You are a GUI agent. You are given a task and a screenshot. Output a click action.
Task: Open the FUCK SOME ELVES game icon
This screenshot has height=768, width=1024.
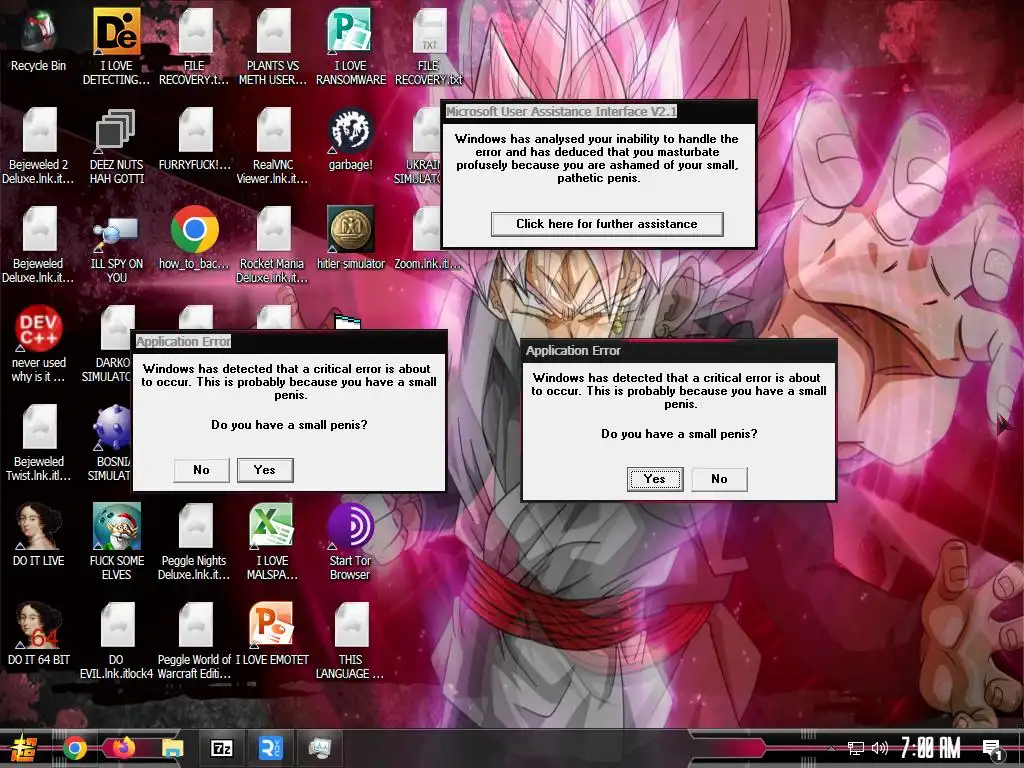[x=116, y=526]
